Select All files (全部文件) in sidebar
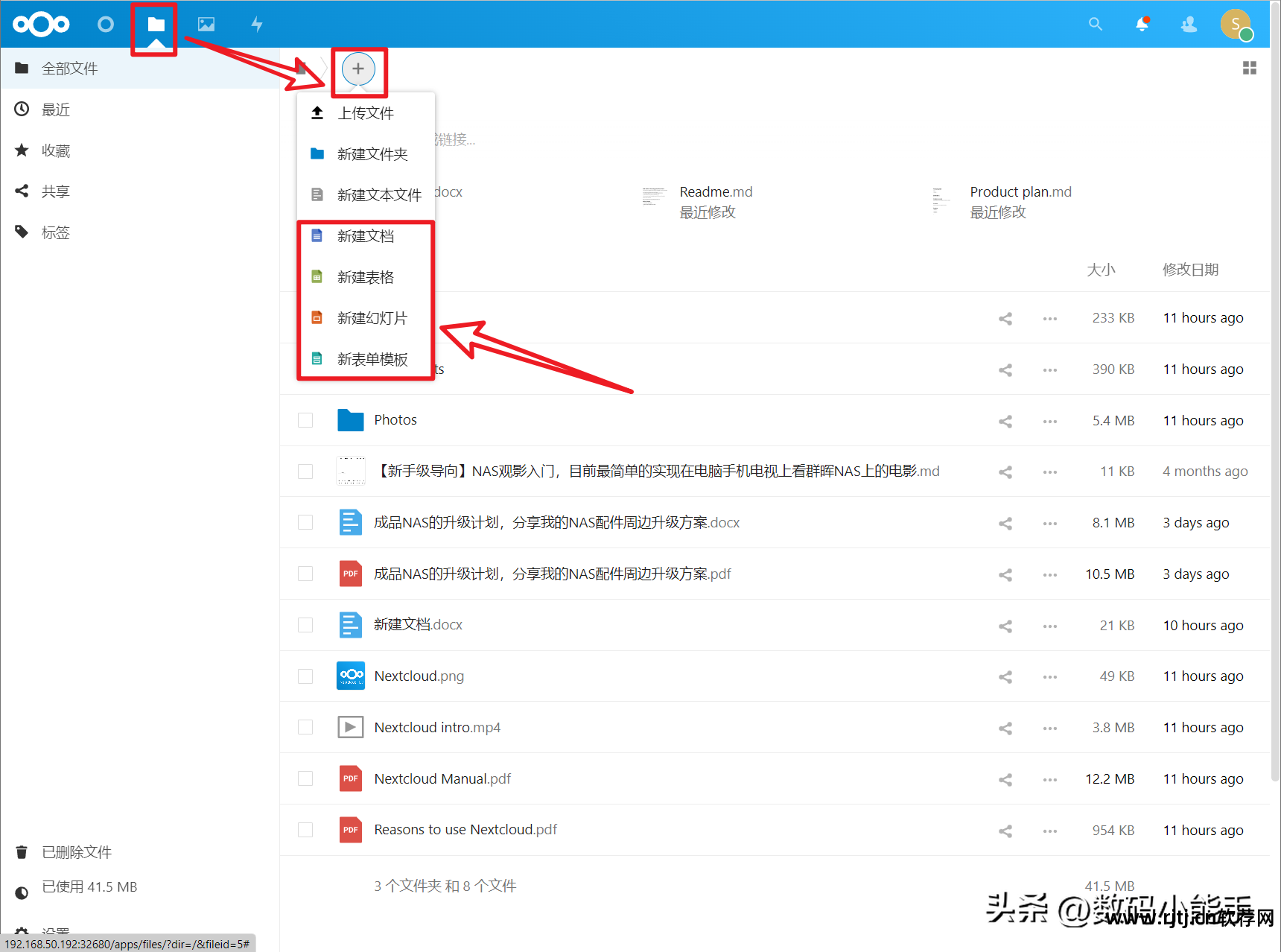The height and width of the screenshot is (952, 1281). (140, 69)
